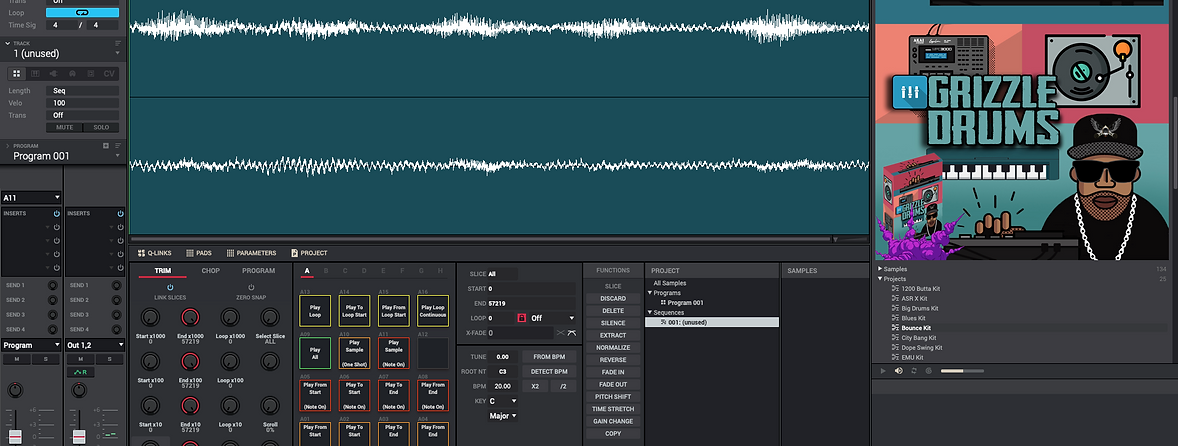Click the FROM BPM button
The image size is (1178, 446).
pos(548,357)
